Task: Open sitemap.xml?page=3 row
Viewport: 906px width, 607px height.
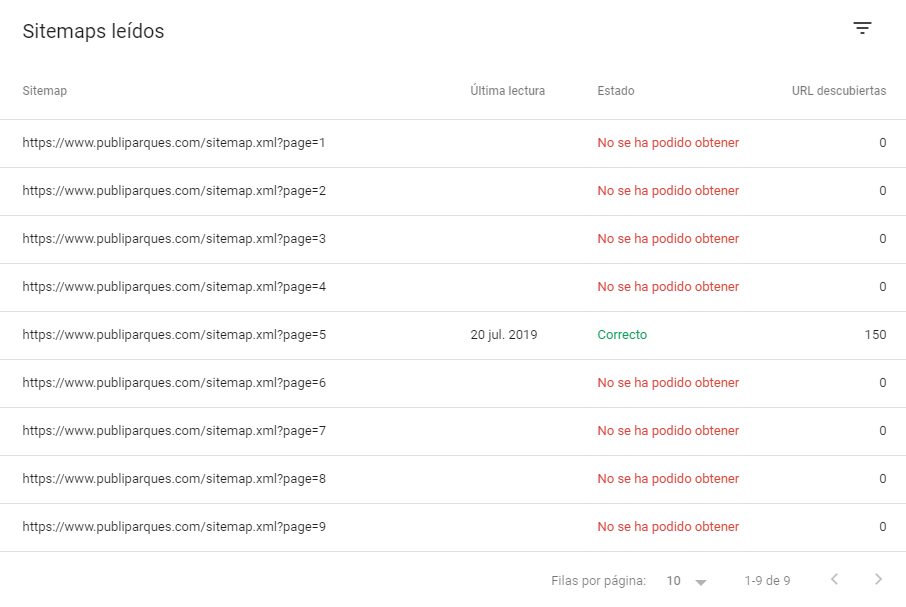Action: tap(453, 239)
